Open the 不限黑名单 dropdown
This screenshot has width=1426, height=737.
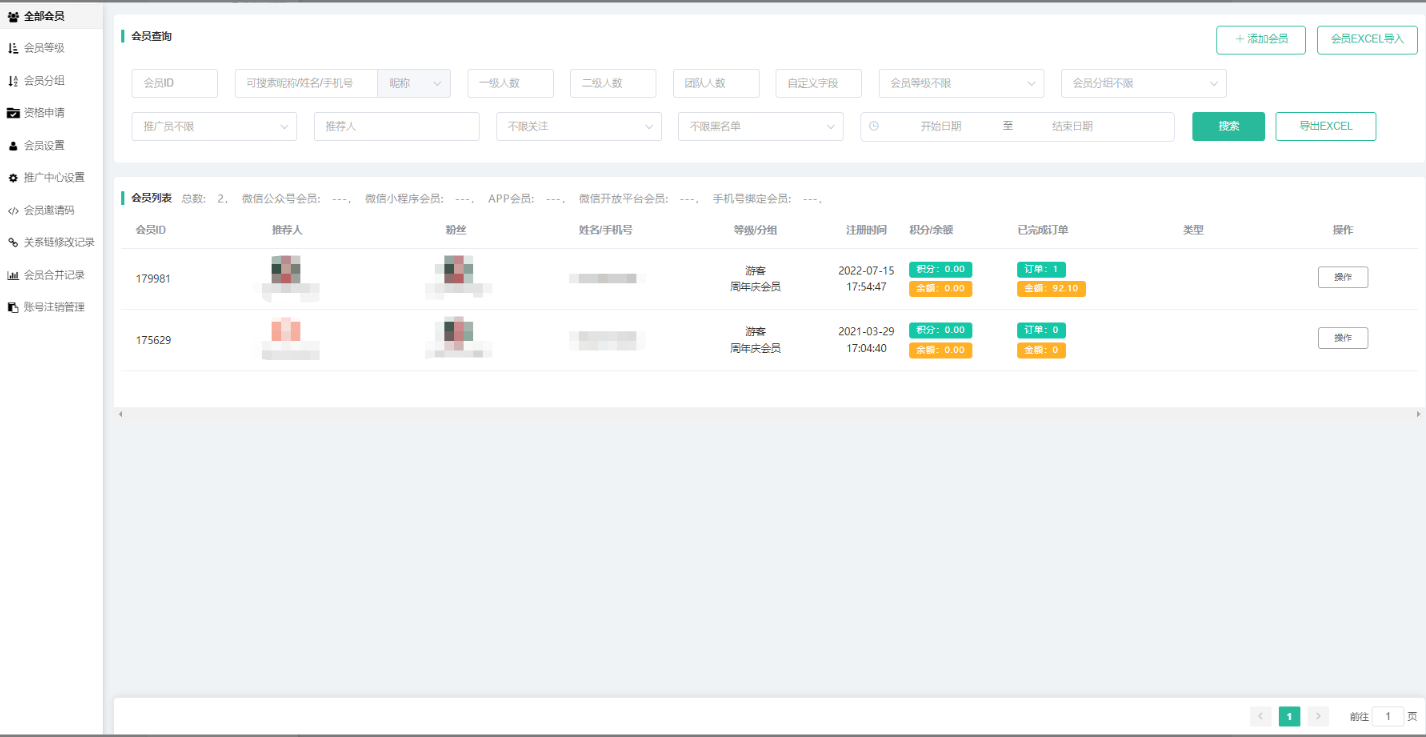coord(760,127)
